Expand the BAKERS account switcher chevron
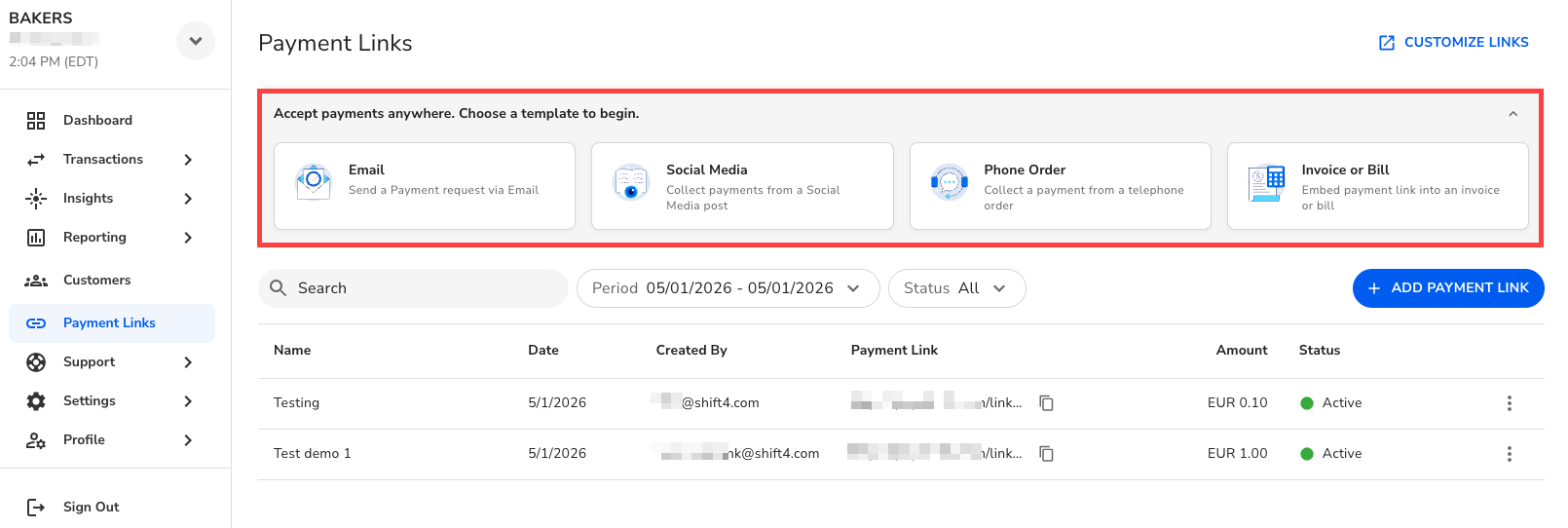 click(x=196, y=41)
